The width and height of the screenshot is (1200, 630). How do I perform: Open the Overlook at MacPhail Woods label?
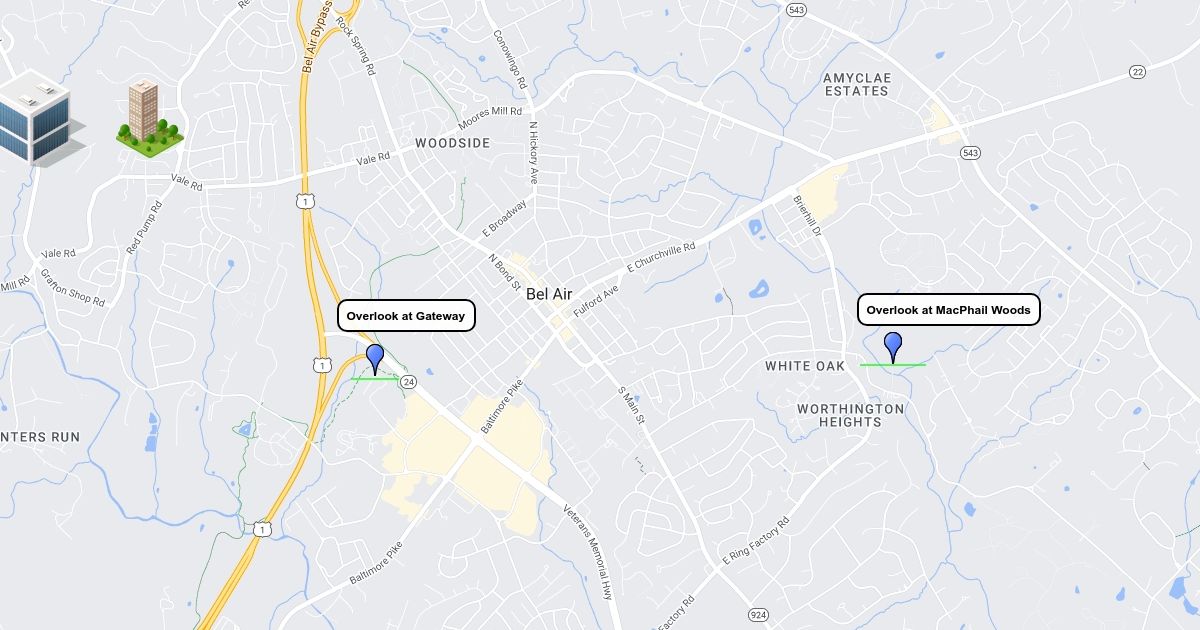(948, 310)
